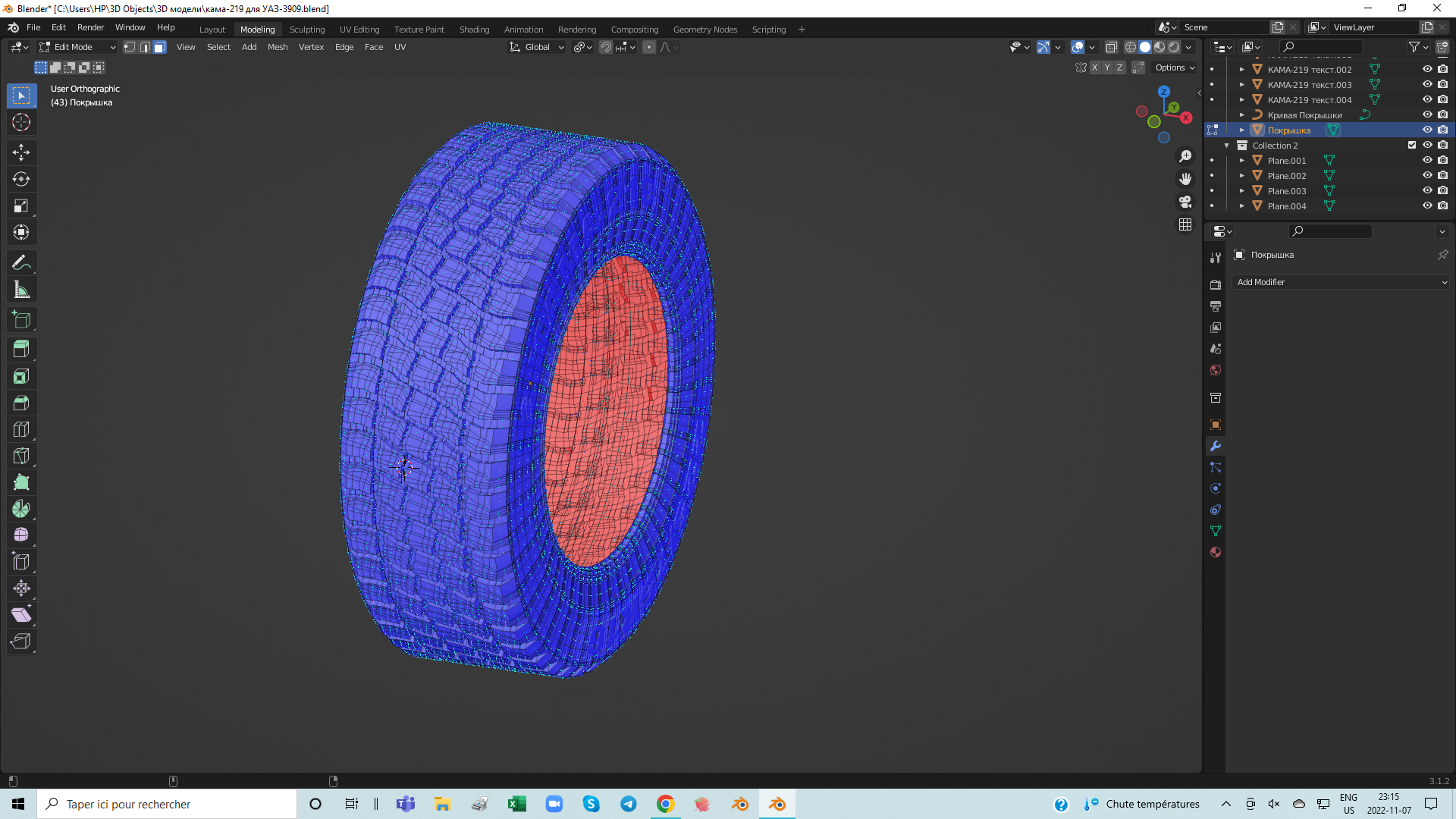The height and width of the screenshot is (819, 1456).
Task: Switch to the UV Editing workspace tab
Action: [x=359, y=30]
